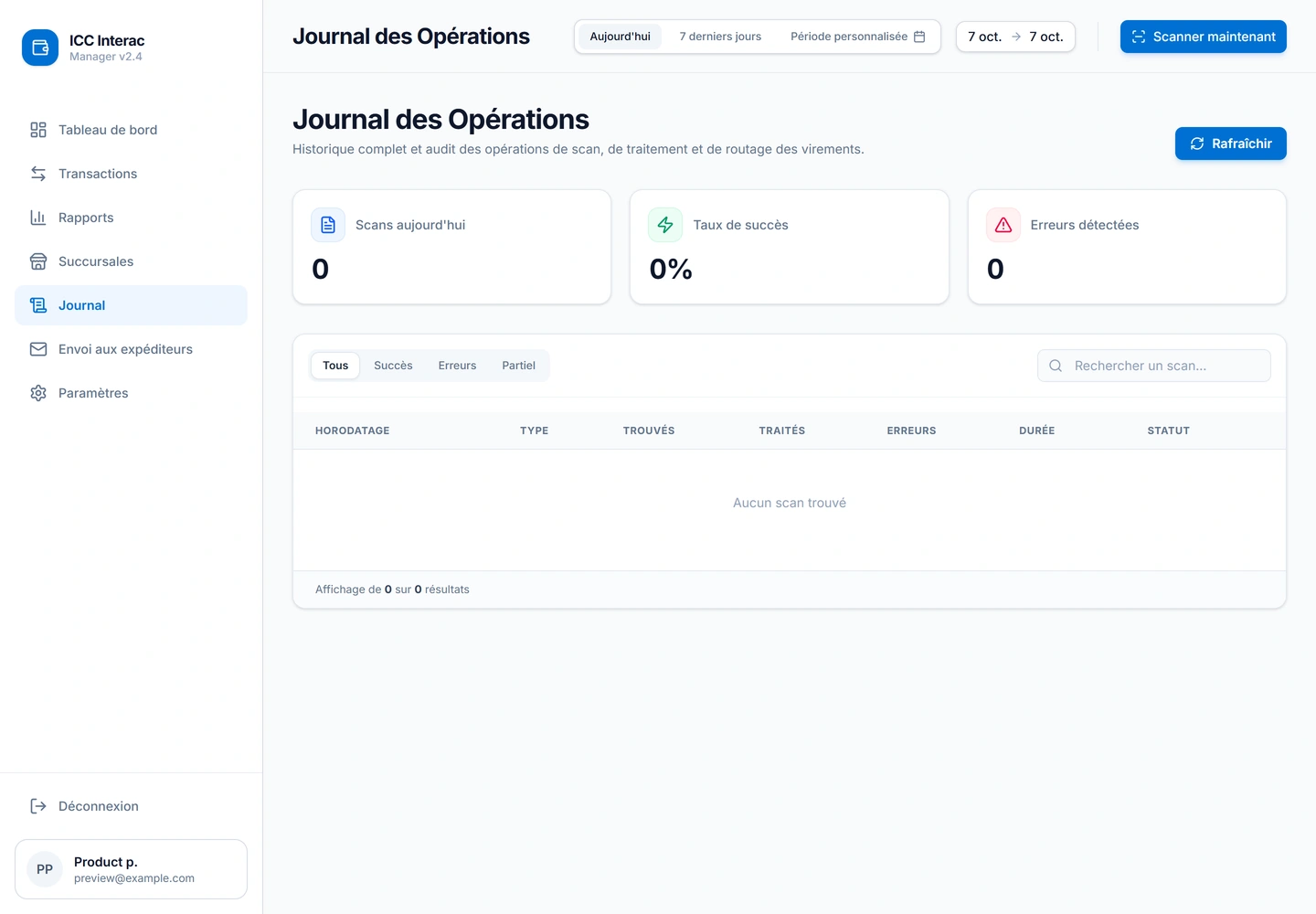Click the DURÉE column header

coord(1037,430)
